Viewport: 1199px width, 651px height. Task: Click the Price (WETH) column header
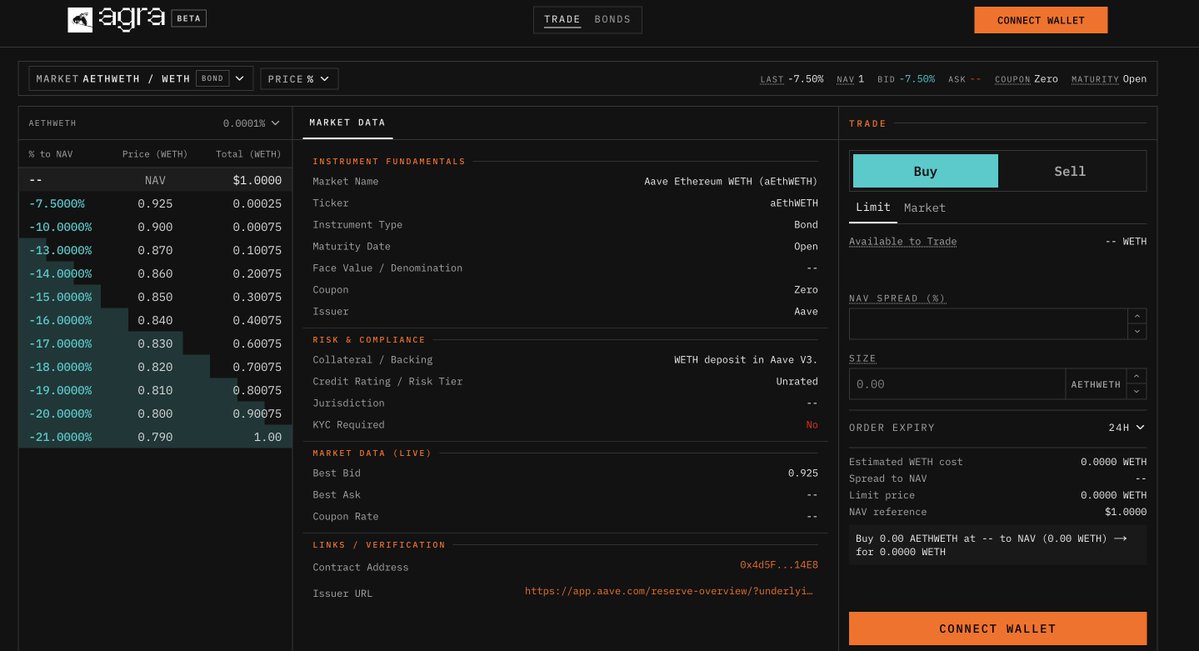(154, 154)
